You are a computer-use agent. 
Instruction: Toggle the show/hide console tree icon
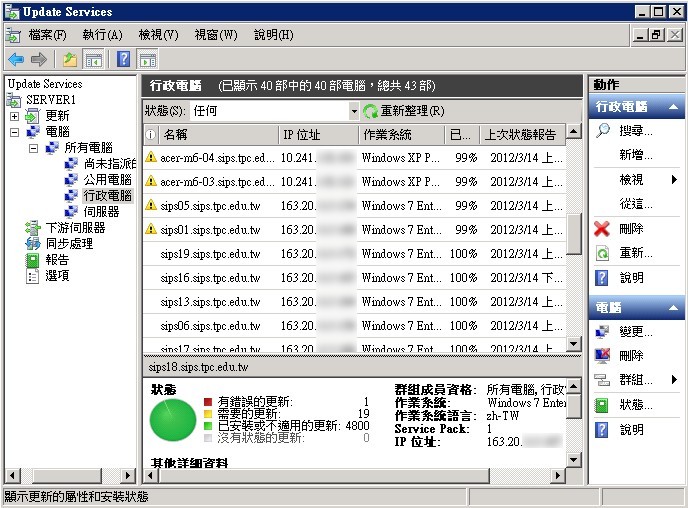coord(94,59)
